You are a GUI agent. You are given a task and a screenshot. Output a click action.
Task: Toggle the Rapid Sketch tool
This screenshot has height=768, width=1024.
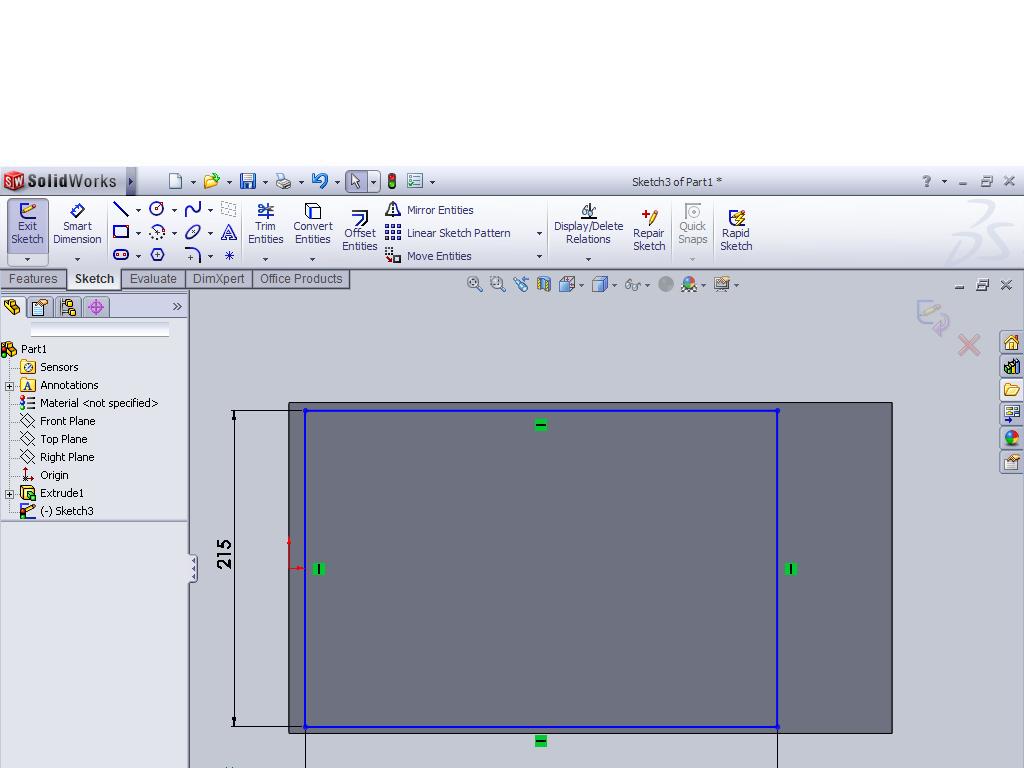pos(736,231)
